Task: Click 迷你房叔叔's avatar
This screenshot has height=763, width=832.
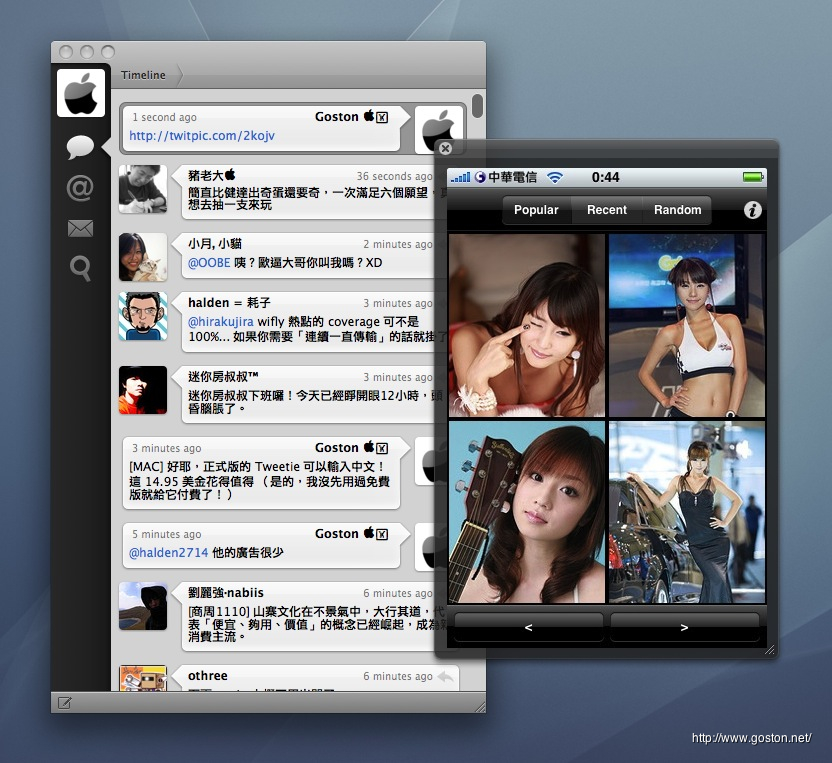Action: (x=143, y=390)
